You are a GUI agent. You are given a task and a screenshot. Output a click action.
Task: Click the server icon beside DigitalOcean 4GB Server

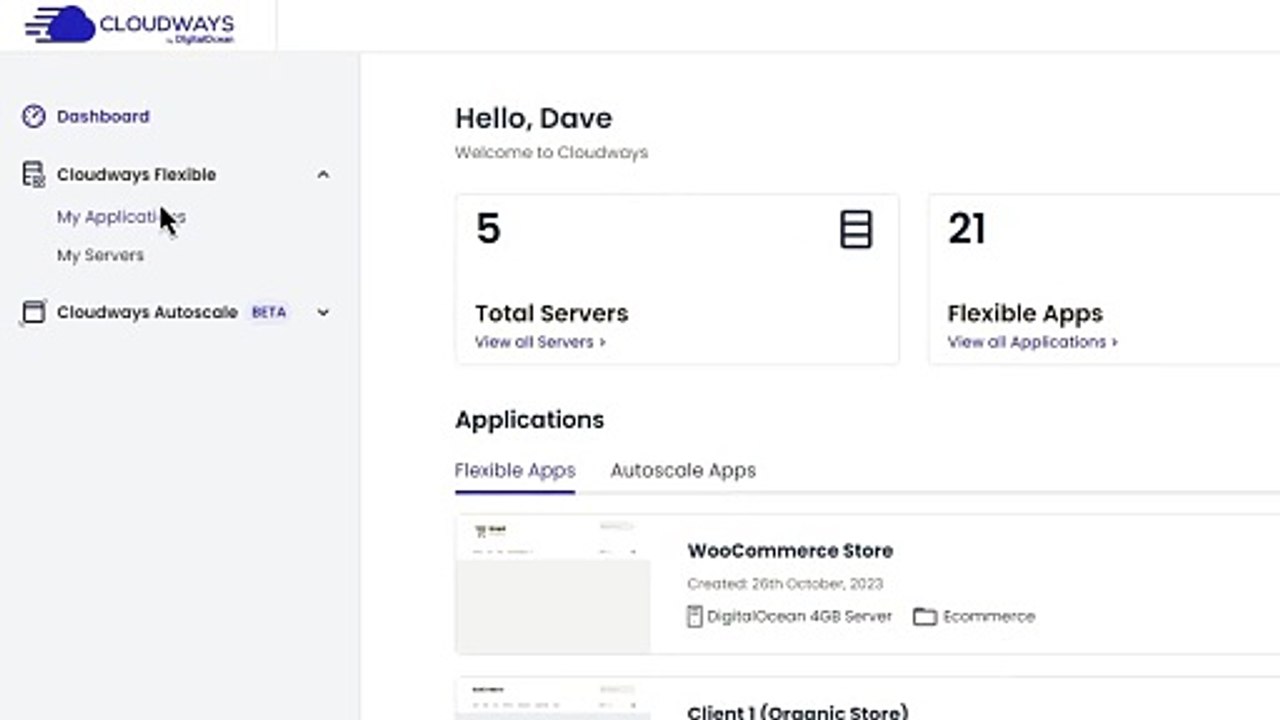coord(694,616)
